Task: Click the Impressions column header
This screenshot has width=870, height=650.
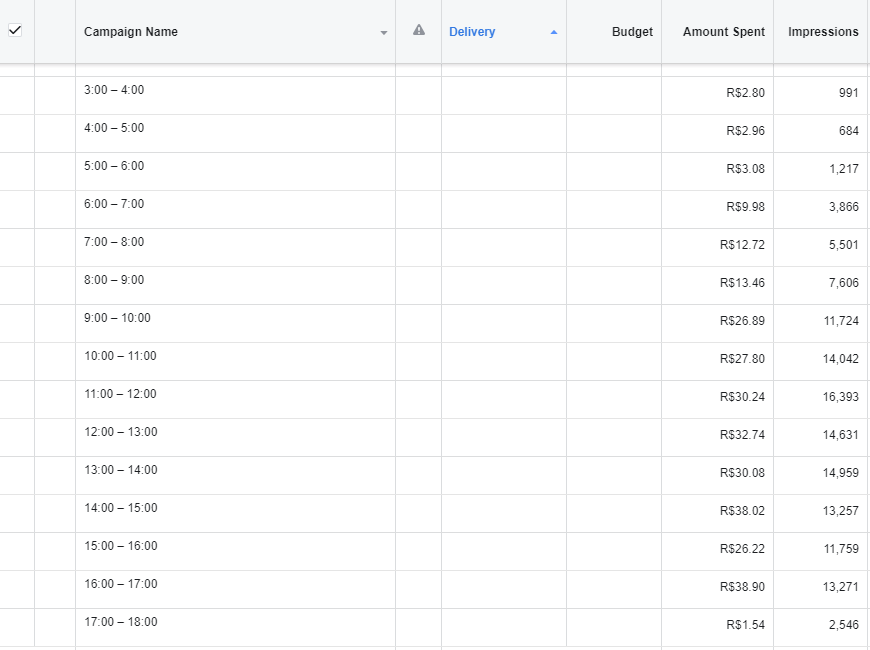Action: pos(822,32)
